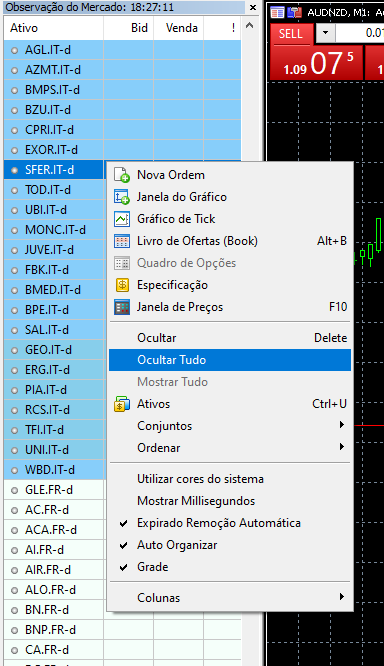Click the Ativos coins icon
This screenshot has width=384, height=666.
point(122,404)
